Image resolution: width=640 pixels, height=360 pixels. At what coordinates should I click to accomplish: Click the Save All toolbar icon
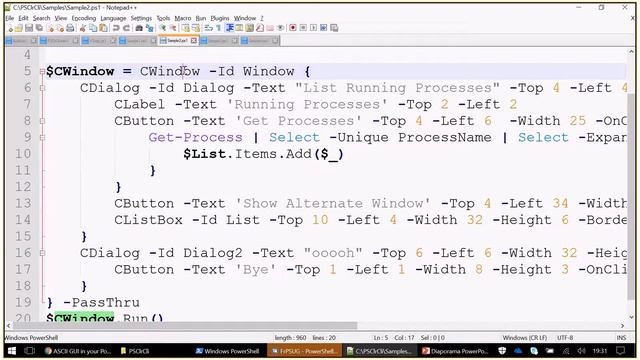click(39, 28)
